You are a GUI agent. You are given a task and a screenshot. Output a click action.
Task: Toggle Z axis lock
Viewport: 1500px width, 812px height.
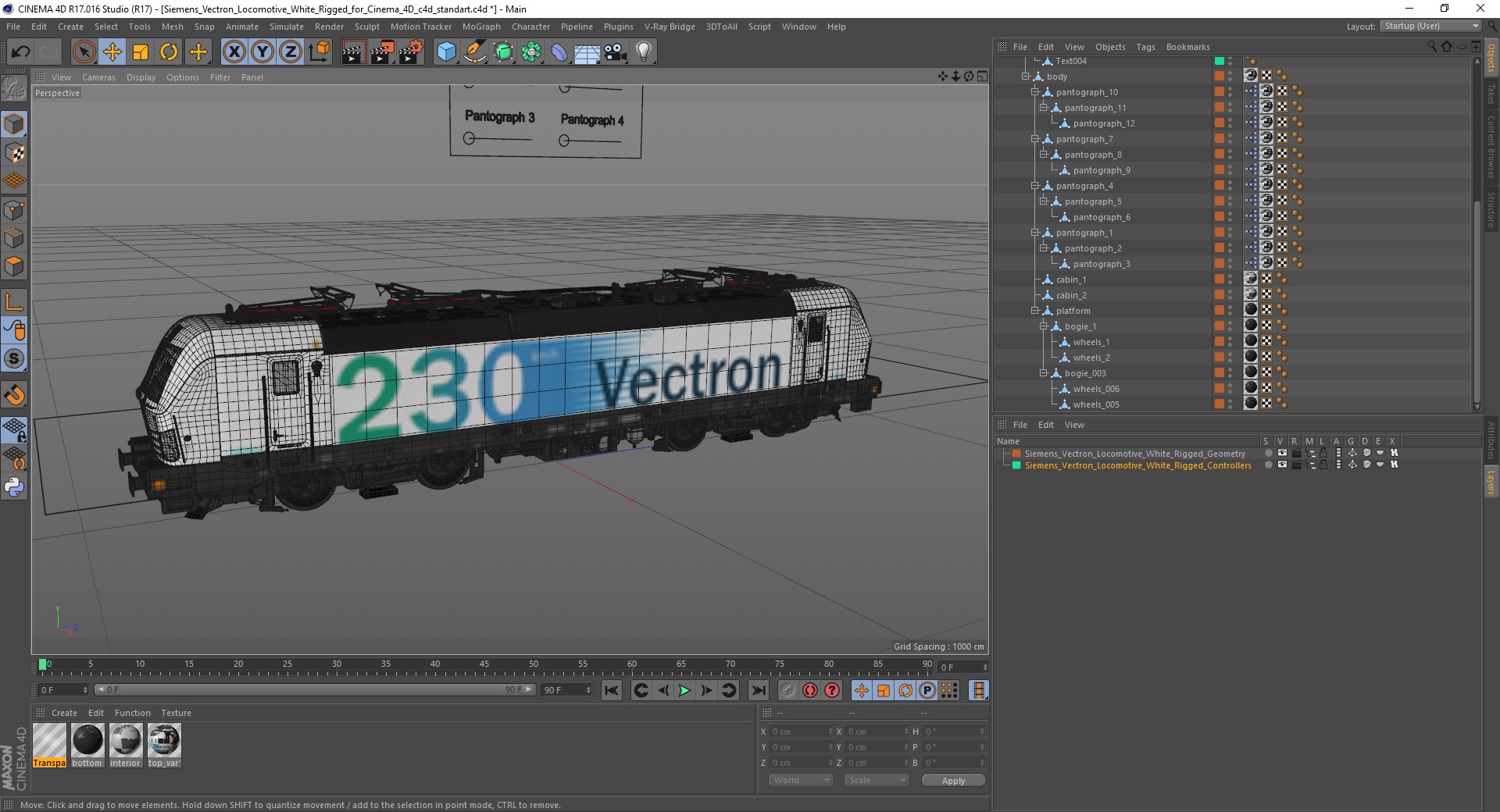pos(291,52)
